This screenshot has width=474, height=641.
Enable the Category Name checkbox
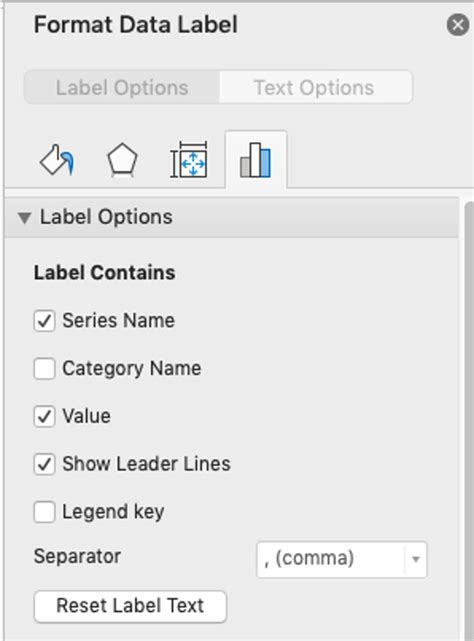pyautogui.click(x=44, y=368)
